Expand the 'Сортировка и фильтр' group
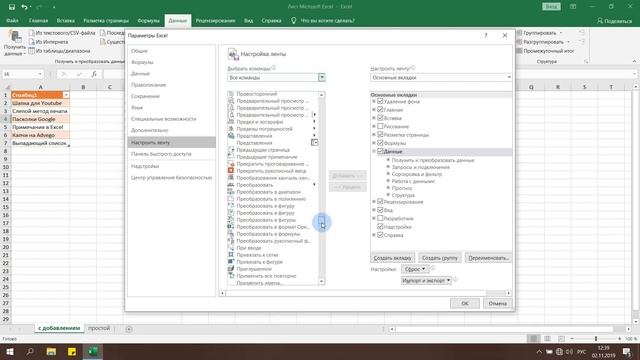The height and width of the screenshot is (360, 640). click(x=388, y=174)
